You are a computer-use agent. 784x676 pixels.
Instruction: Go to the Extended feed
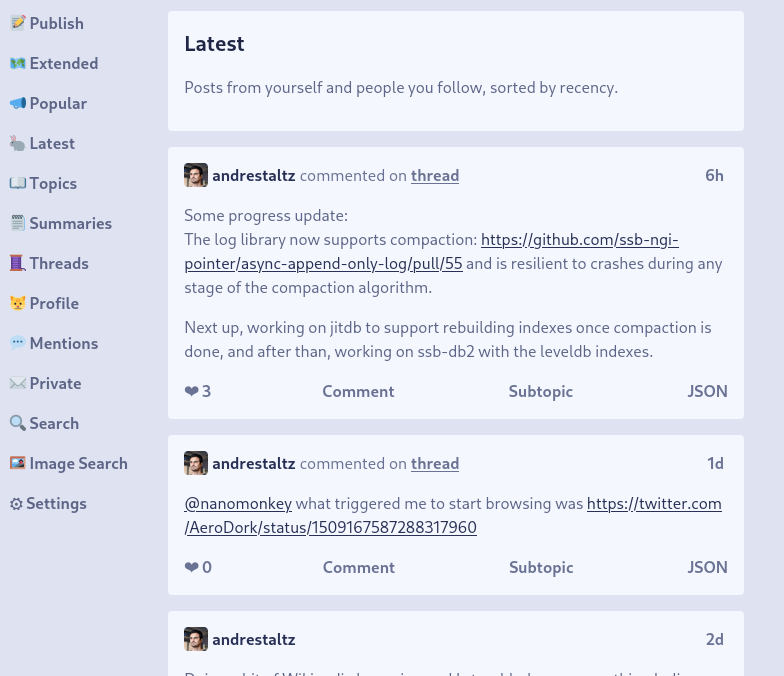click(x=54, y=63)
